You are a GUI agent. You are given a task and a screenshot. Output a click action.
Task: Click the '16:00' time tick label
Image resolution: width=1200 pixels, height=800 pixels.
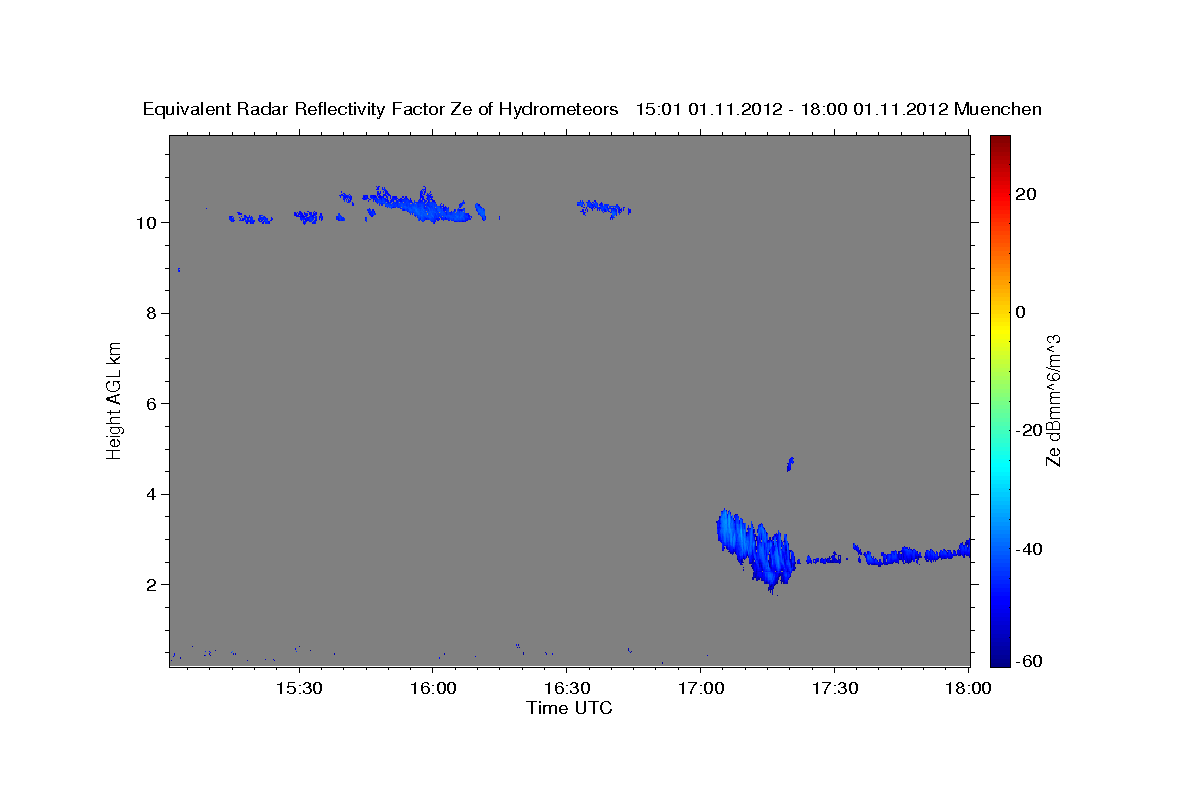tap(434, 688)
